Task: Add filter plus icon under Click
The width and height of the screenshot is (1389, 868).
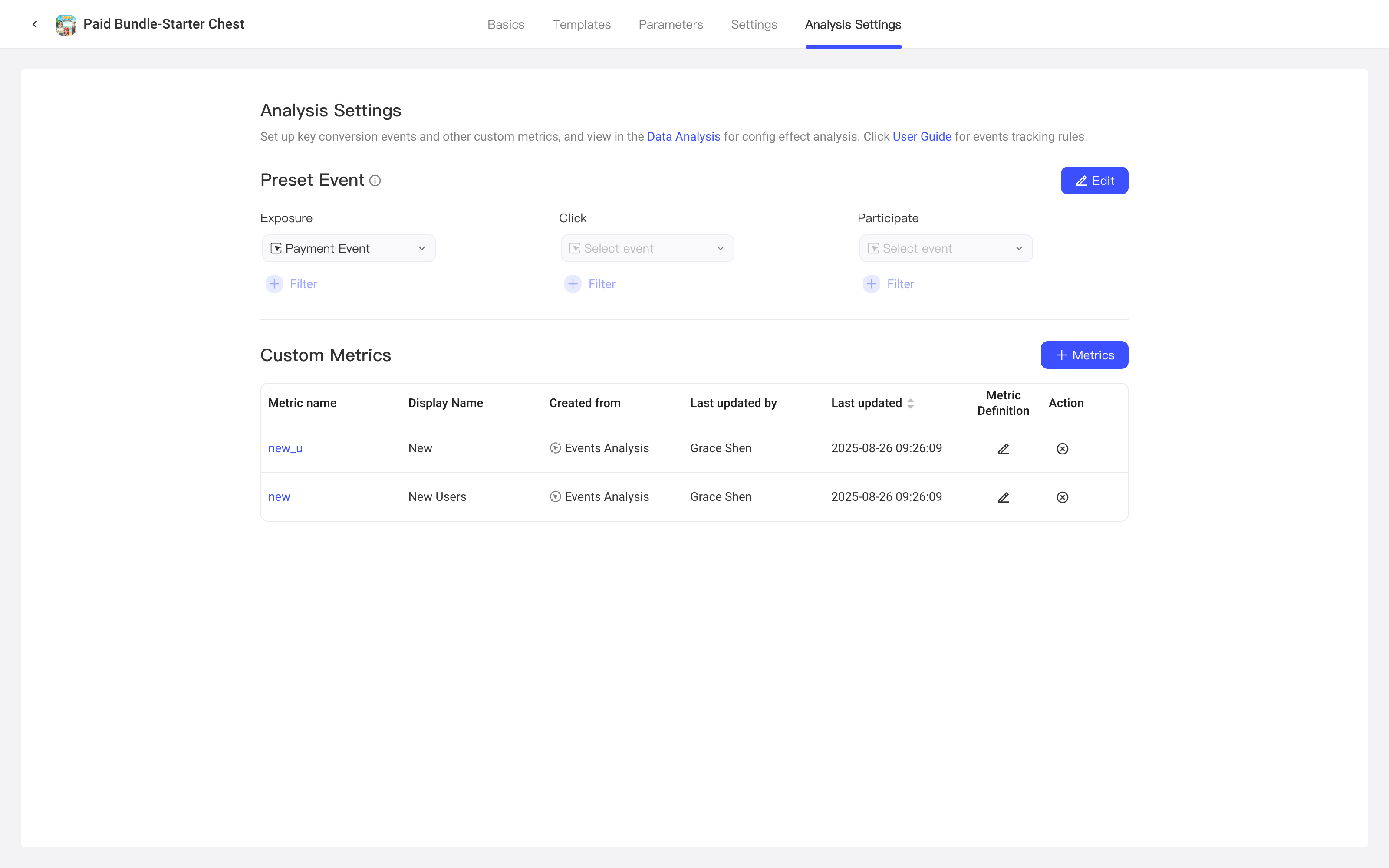Action: point(573,284)
